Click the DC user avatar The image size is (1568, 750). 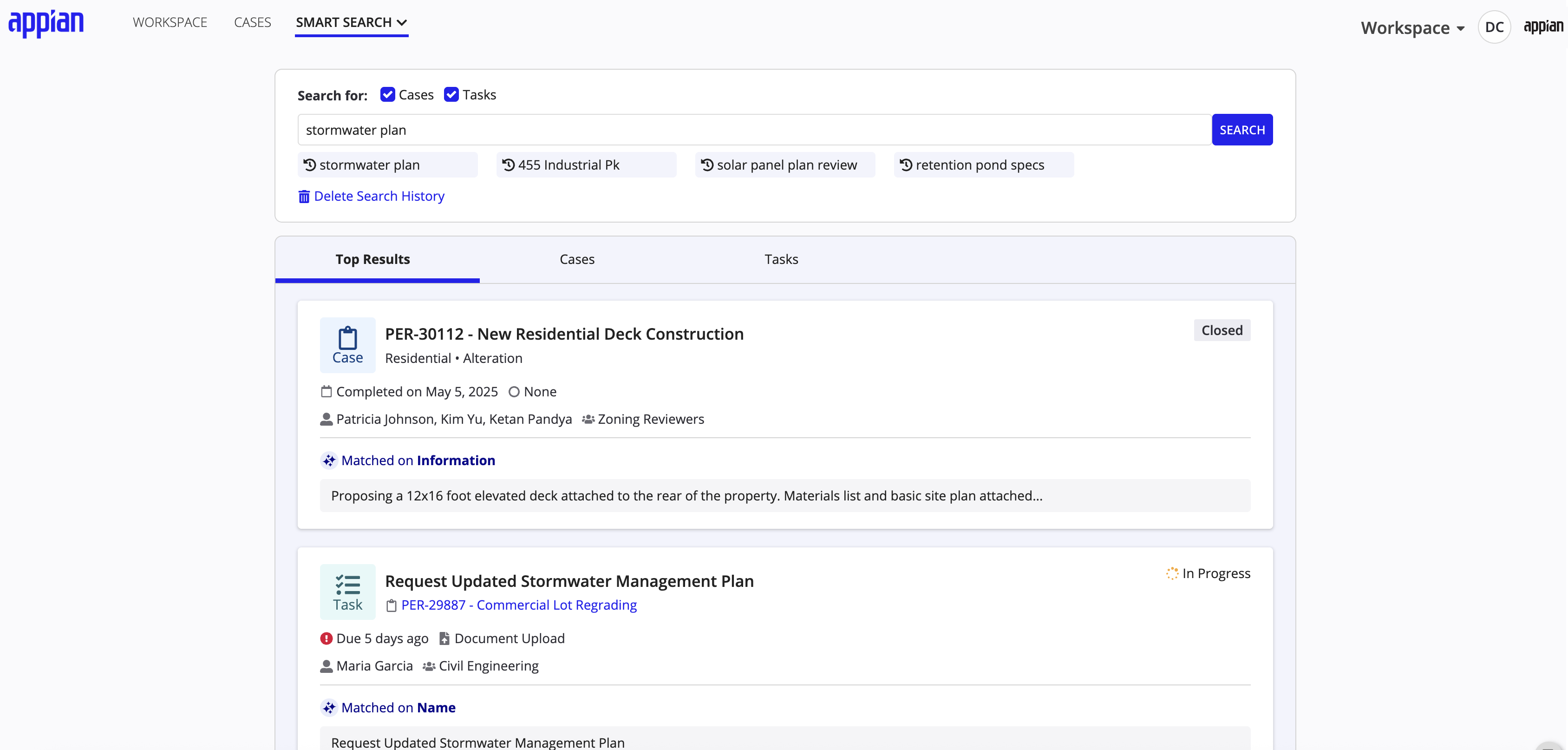(1494, 27)
